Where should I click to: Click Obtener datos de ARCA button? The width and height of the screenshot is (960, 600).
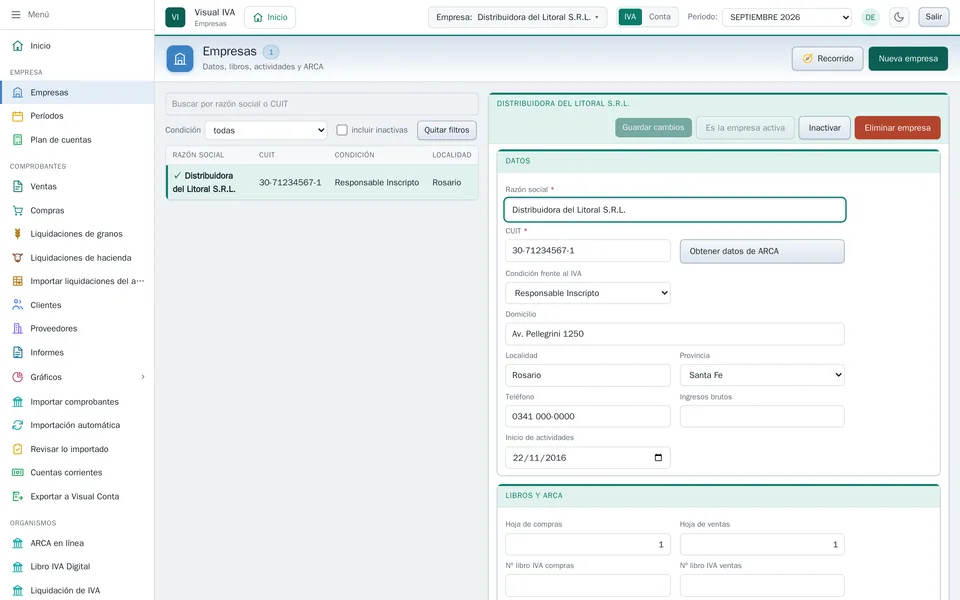click(x=762, y=251)
